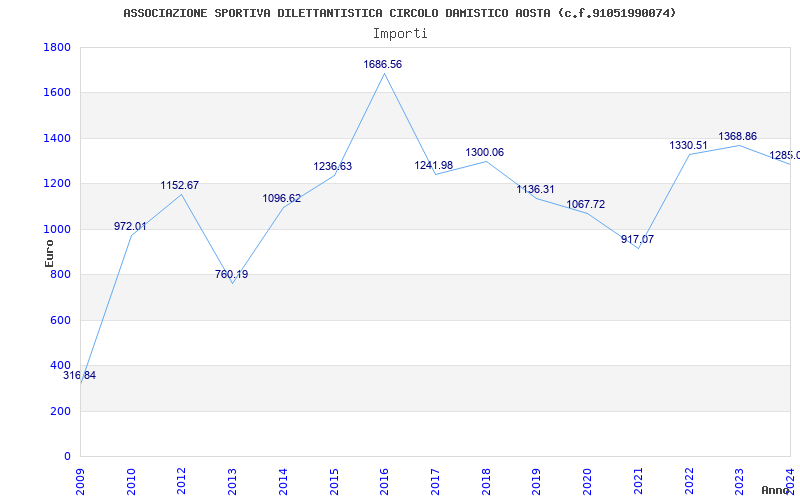Viewport: 800px width, 500px height.
Task: Select the 760.19 data label
Action: (x=232, y=274)
